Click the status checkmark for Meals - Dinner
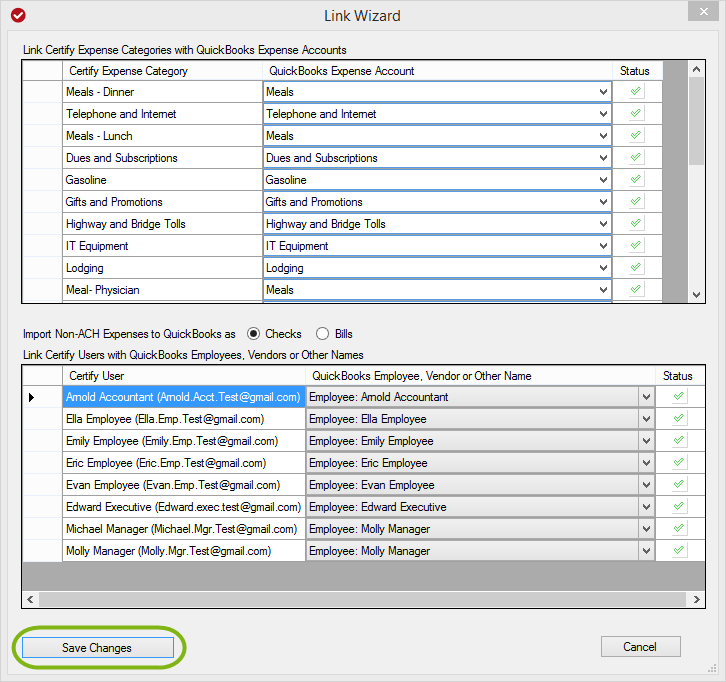 click(636, 91)
